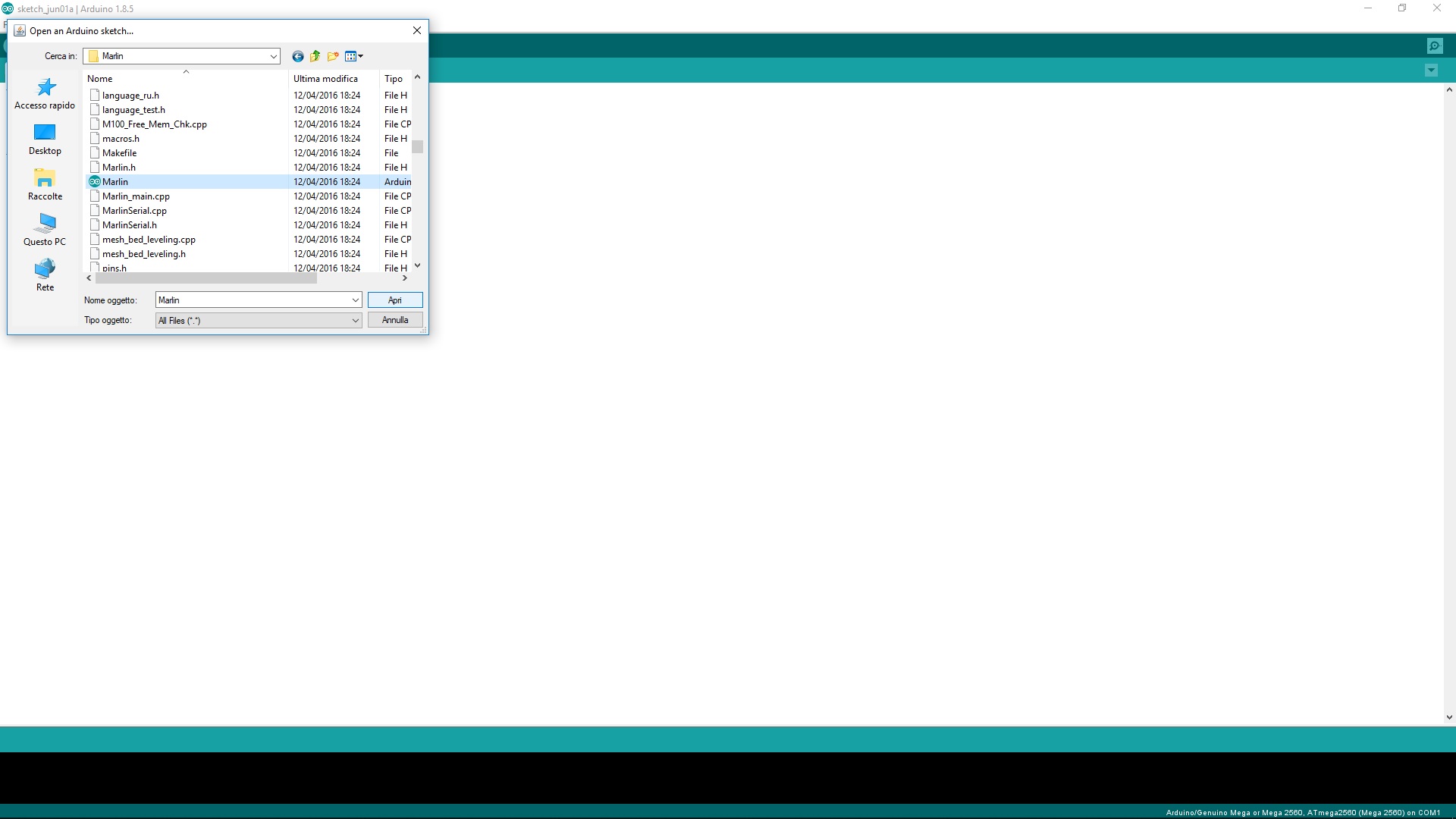Screen dimensions: 1456x819
Task: Open the tab menu arrow in Arduino
Action: pos(1431,71)
